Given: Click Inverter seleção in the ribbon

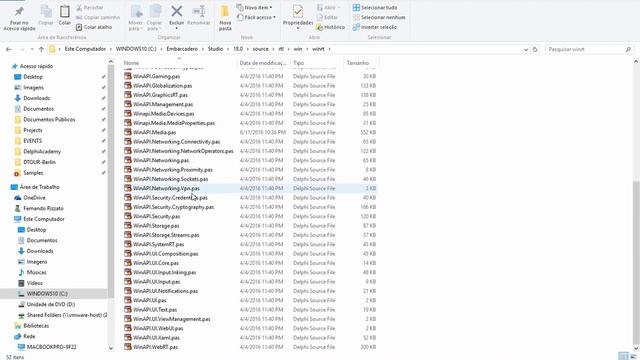Looking at the screenshot, I should point(375,27).
